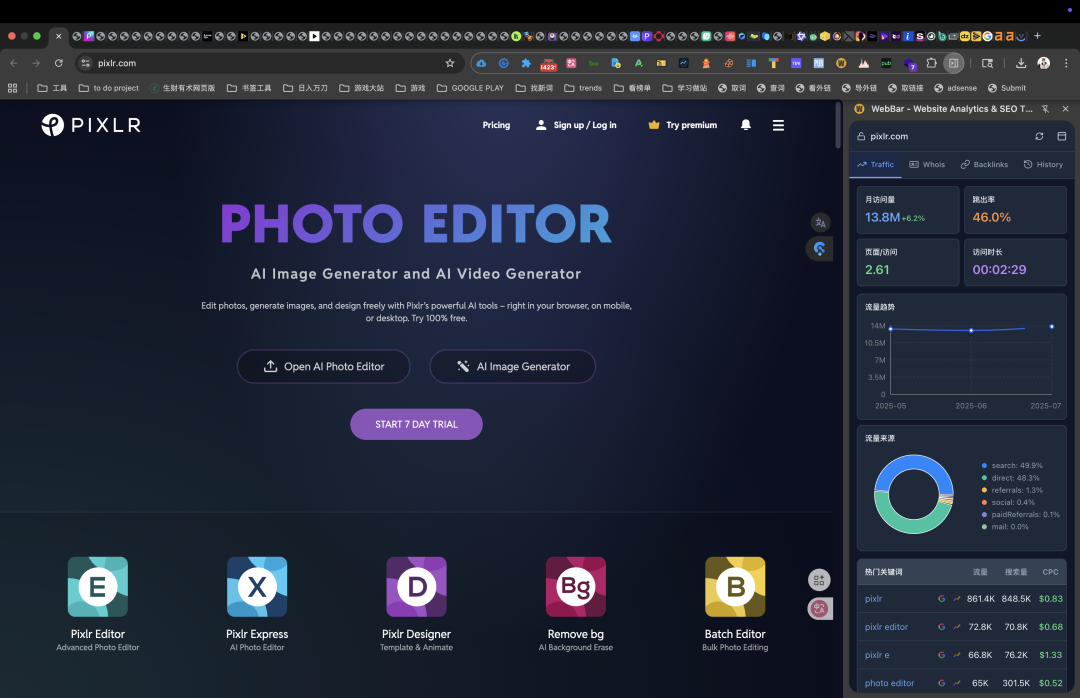Open the Chrome apps grid in the bookmarks bar

[x=12, y=88]
